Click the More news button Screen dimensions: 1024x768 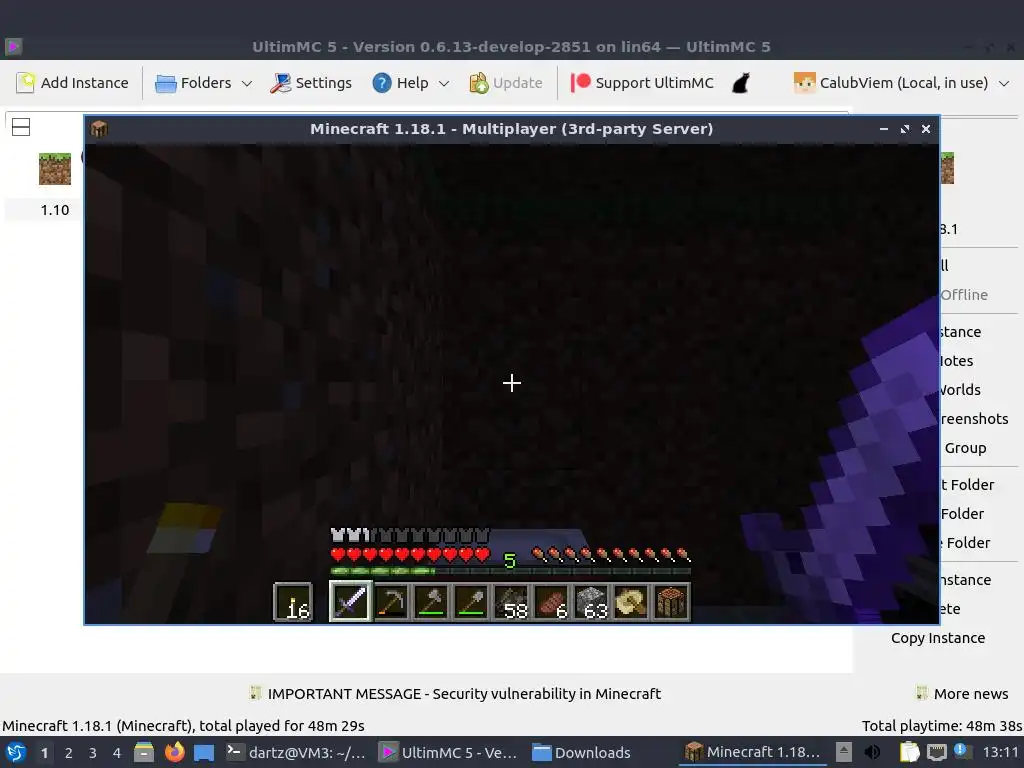point(963,694)
